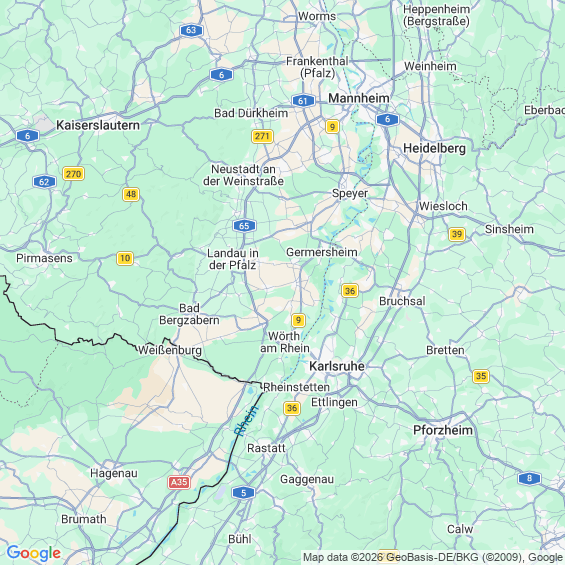Select the Mannheim city label

click(359, 98)
